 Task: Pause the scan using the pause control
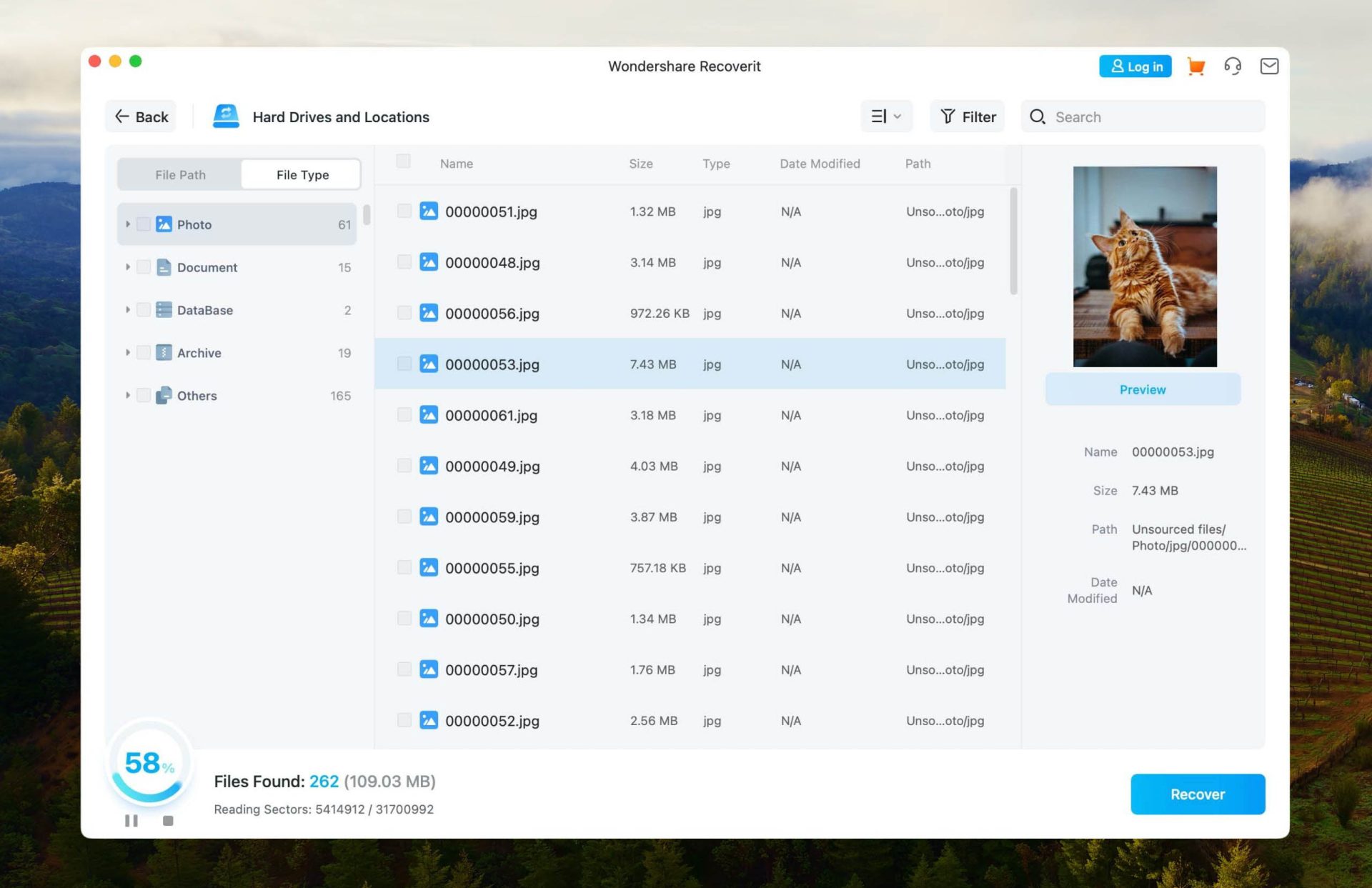point(131,820)
